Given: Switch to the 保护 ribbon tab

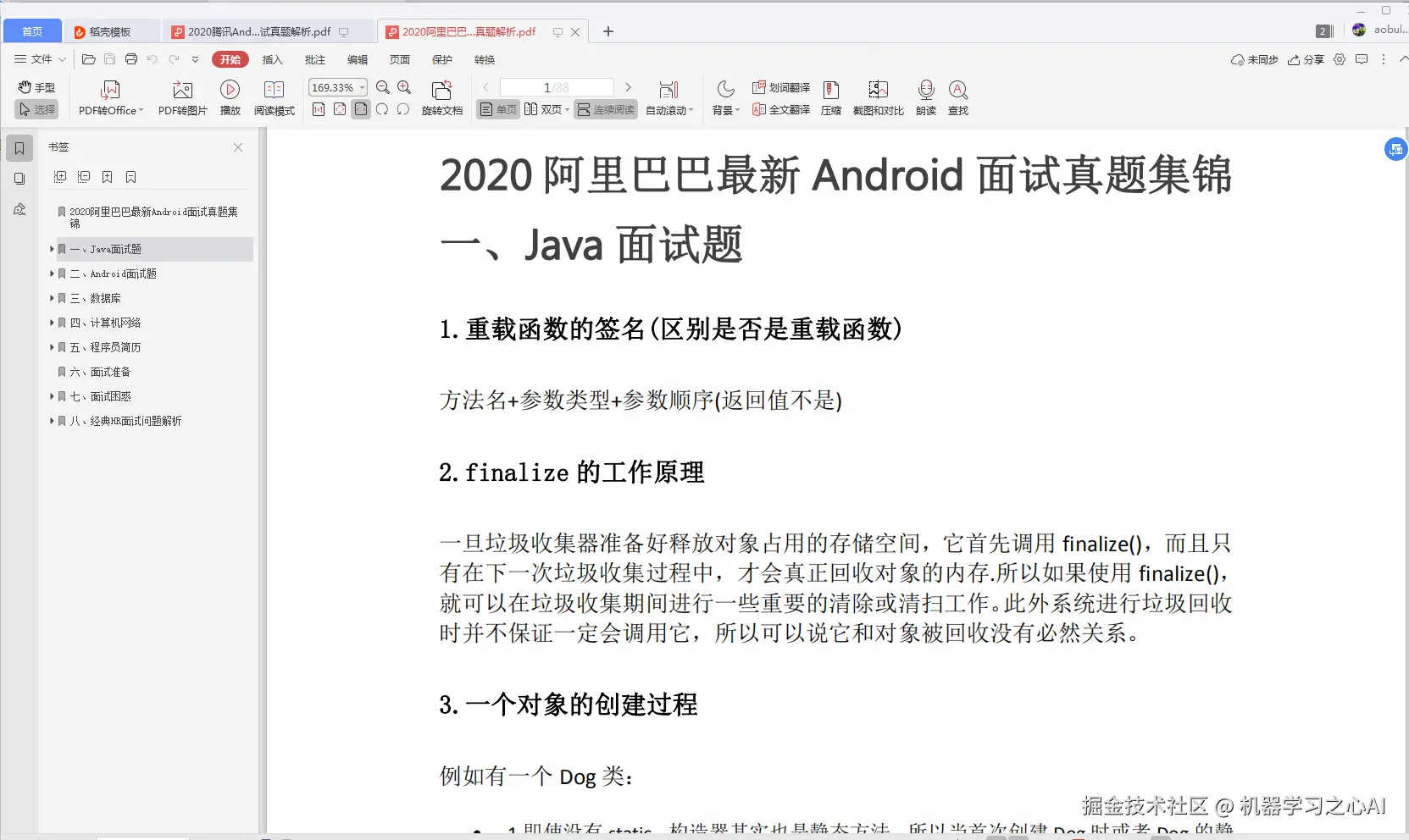Looking at the screenshot, I should [442, 59].
